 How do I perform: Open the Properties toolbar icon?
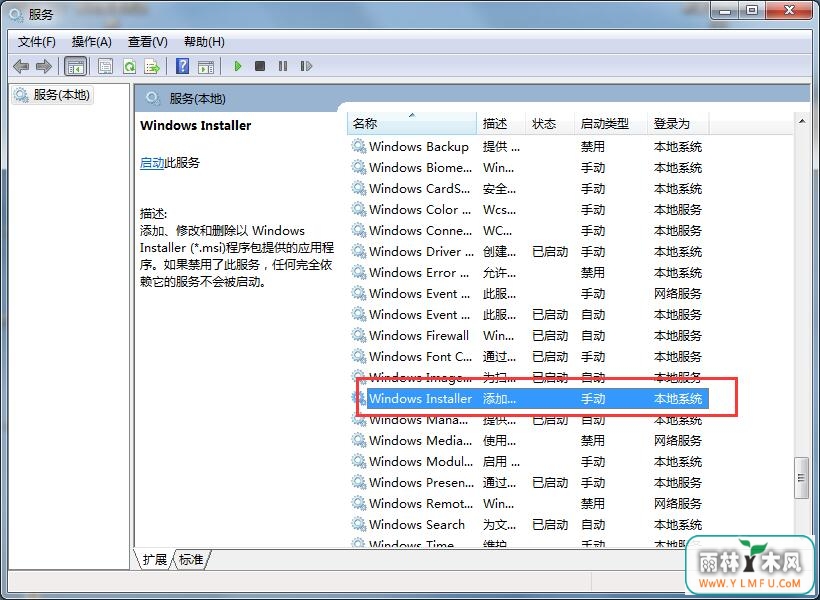tap(105, 66)
